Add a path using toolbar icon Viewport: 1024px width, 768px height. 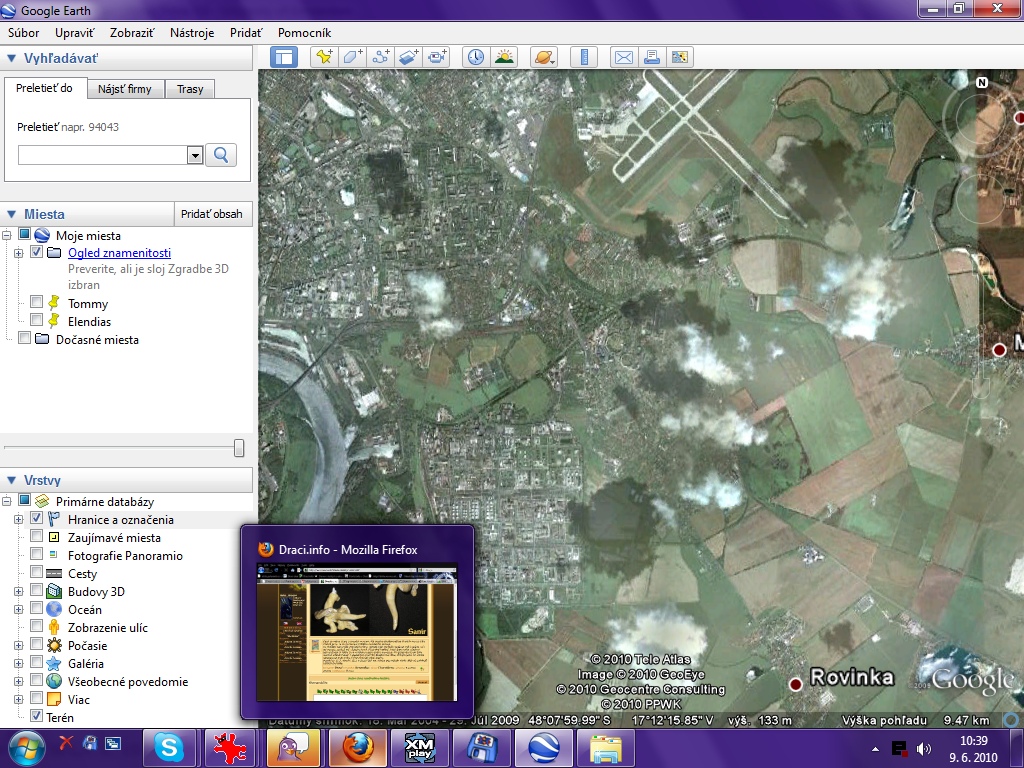380,57
